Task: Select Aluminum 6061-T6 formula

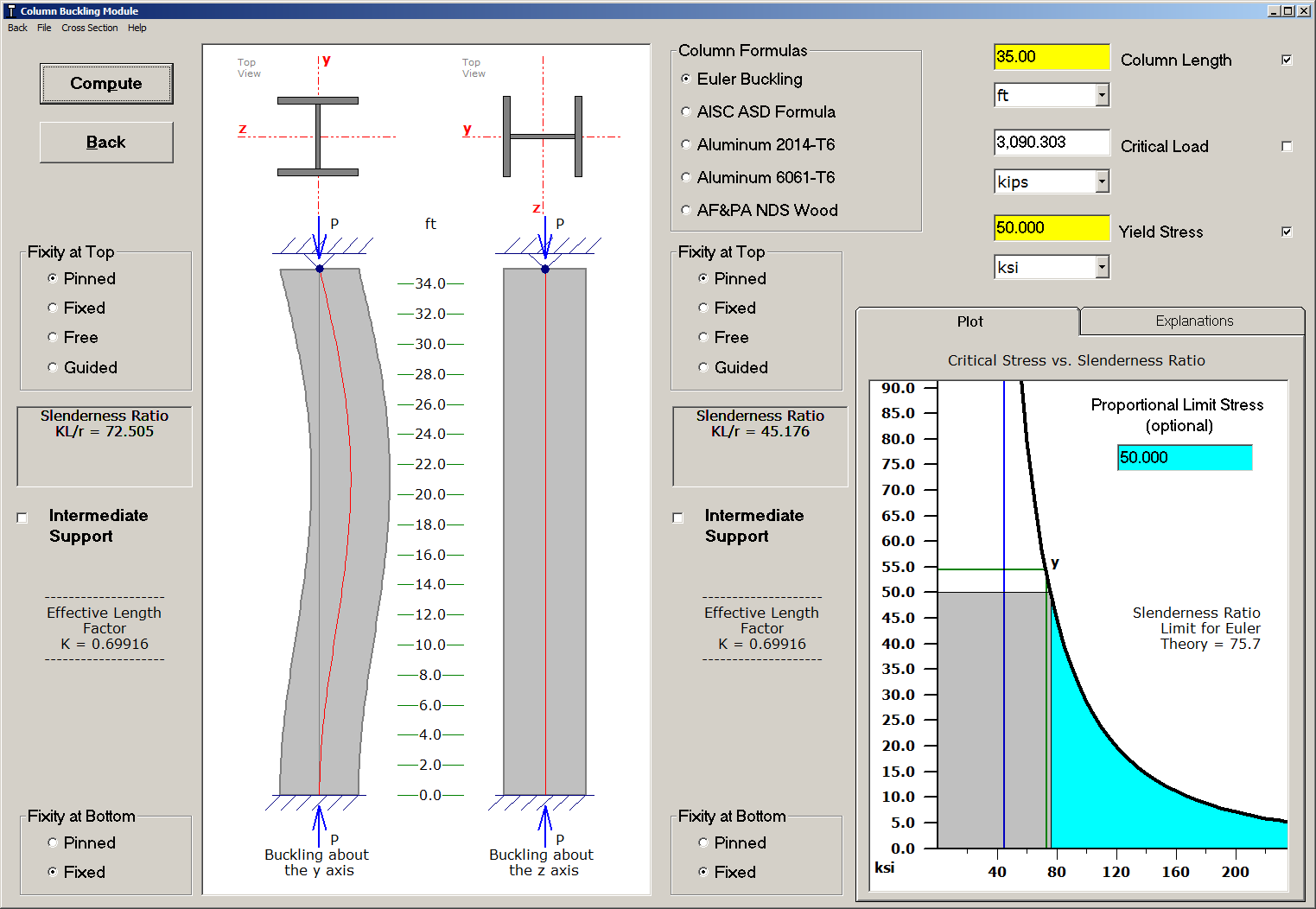Action: [x=685, y=177]
